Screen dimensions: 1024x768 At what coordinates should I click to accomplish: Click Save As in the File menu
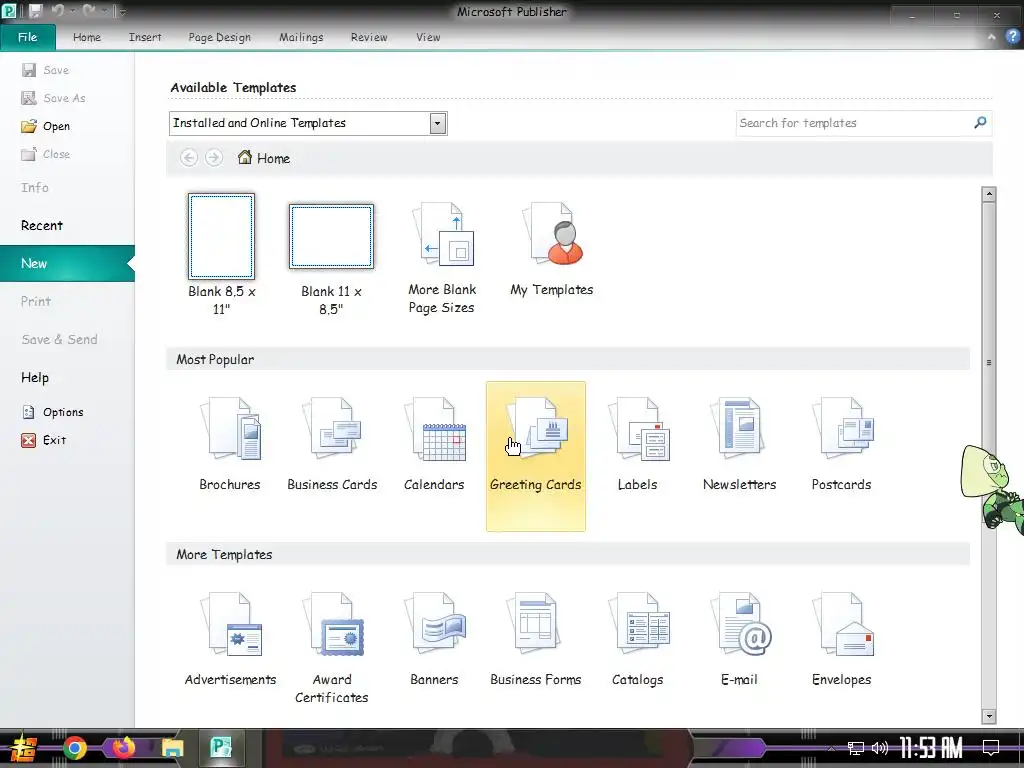[54, 98]
